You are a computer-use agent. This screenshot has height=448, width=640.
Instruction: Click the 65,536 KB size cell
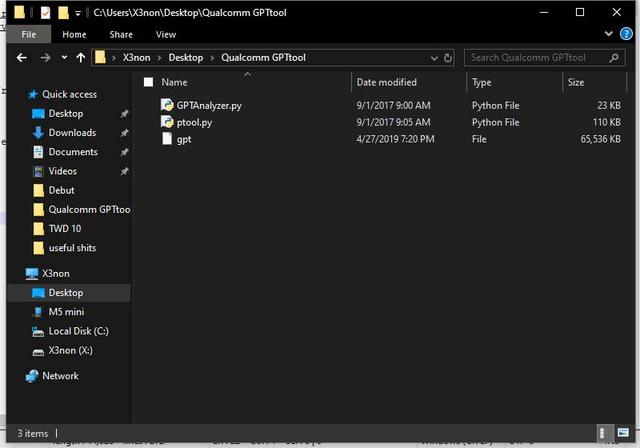pos(600,139)
